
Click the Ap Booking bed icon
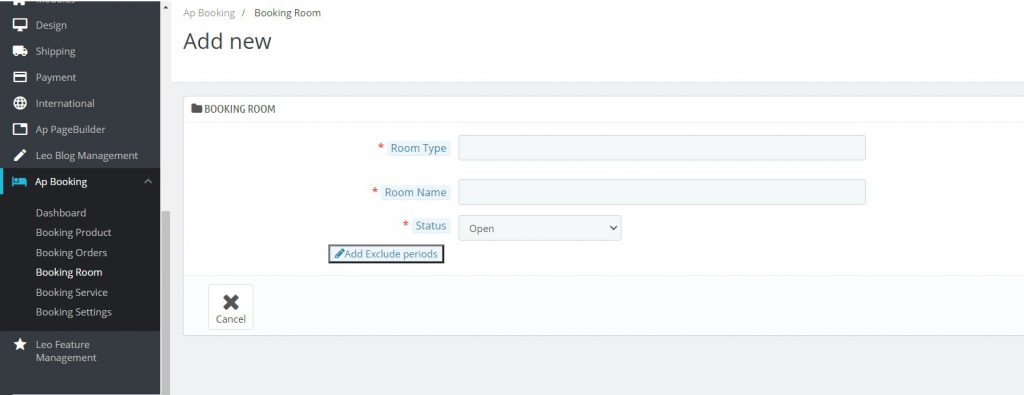[x=20, y=182]
